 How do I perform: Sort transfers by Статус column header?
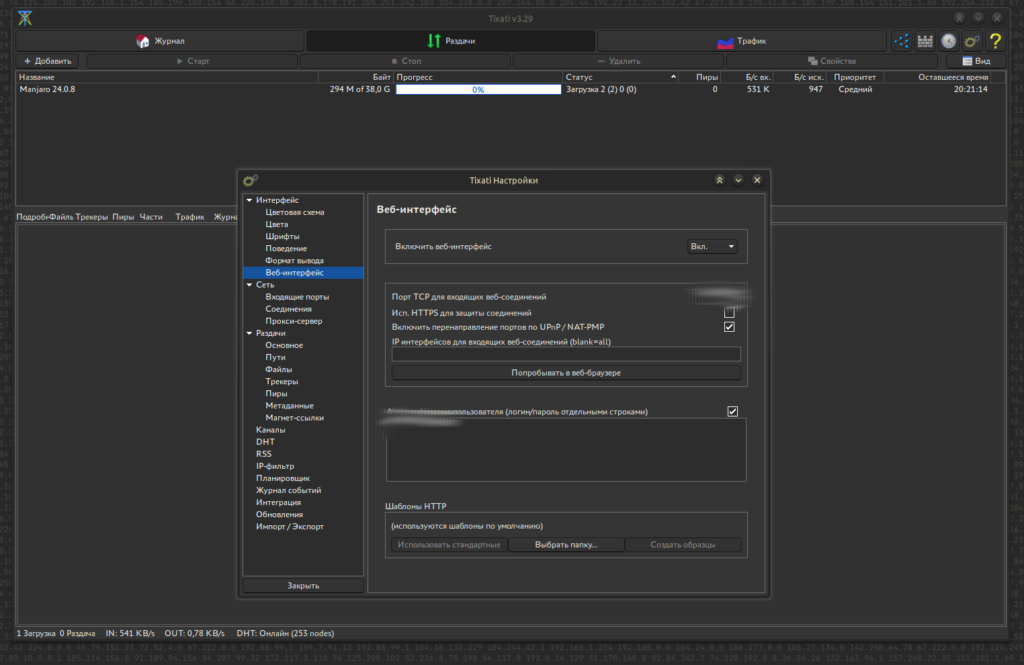point(619,77)
